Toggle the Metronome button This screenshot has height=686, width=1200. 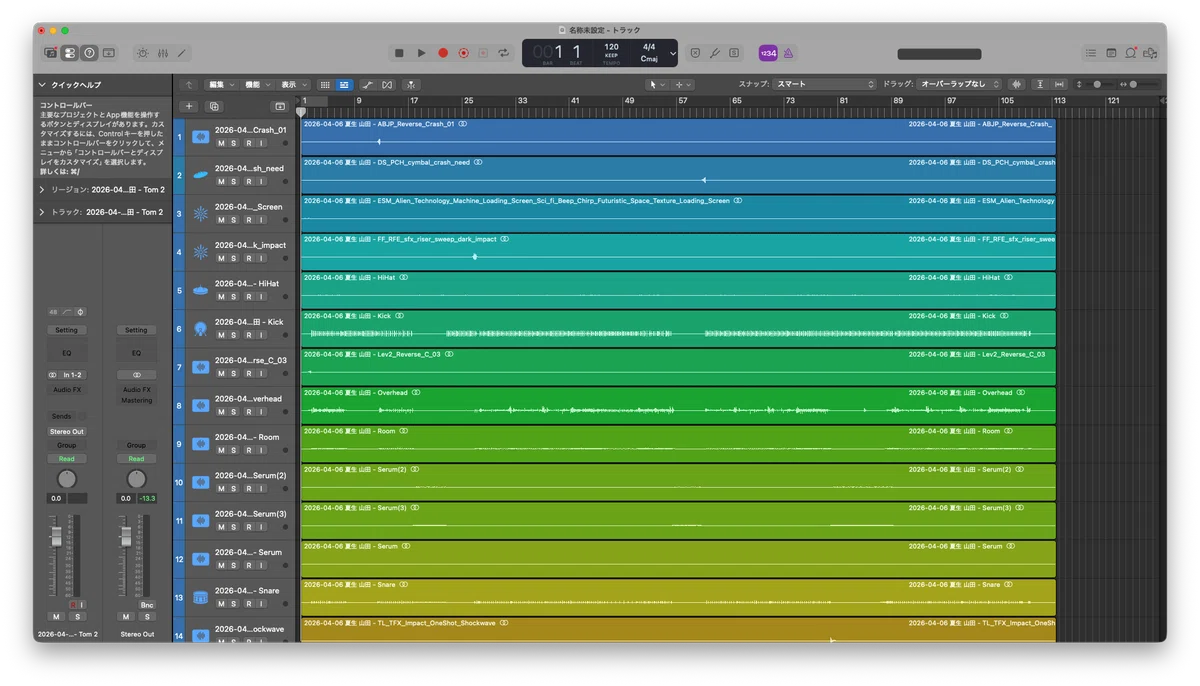pyautogui.click(x=788, y=53)
